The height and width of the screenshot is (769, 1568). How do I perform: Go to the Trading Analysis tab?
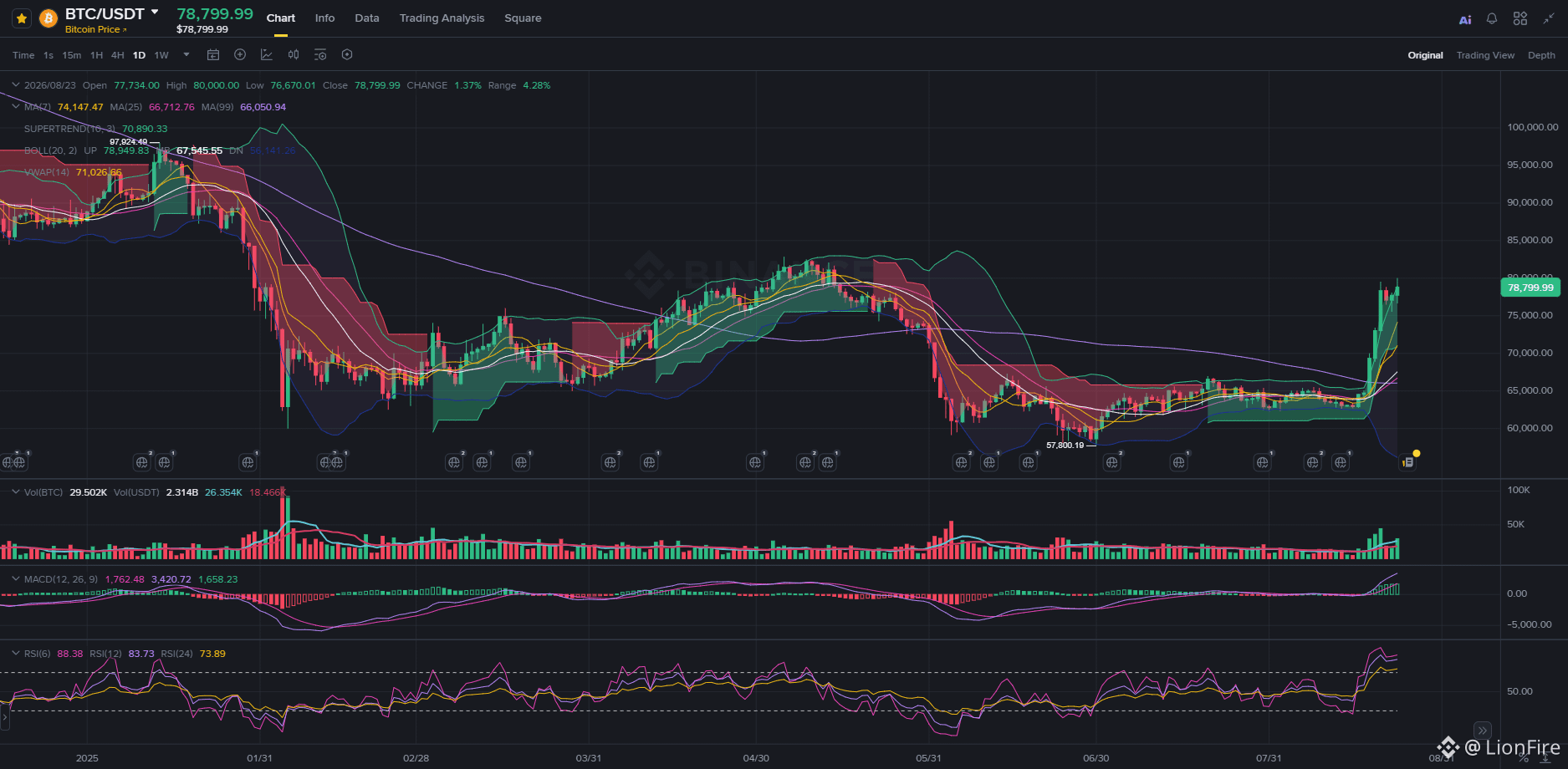(x=442, y=18)
